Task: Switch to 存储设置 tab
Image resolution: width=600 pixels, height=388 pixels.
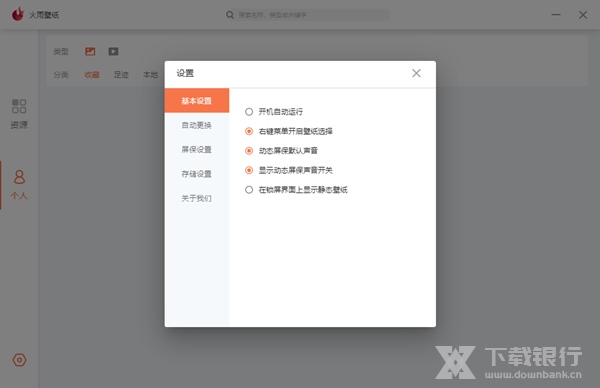Action: [197, 174]
